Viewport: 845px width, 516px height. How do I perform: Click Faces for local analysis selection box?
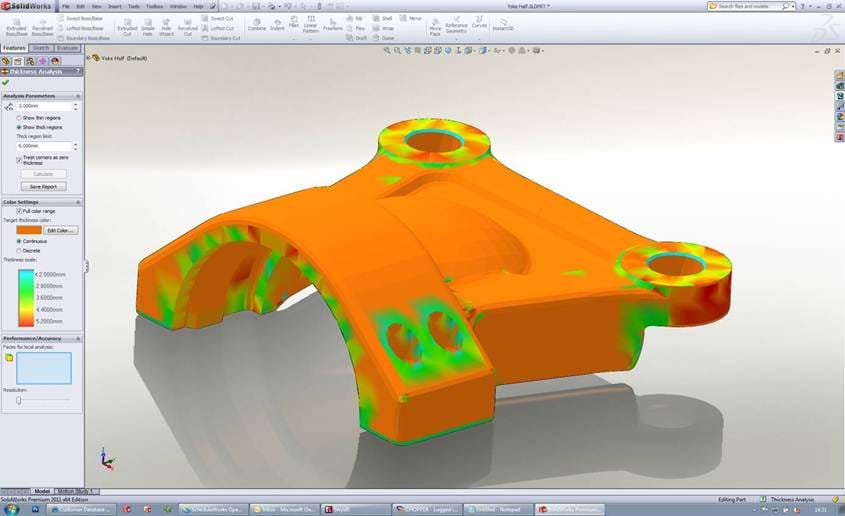click(x=44, y=368)
